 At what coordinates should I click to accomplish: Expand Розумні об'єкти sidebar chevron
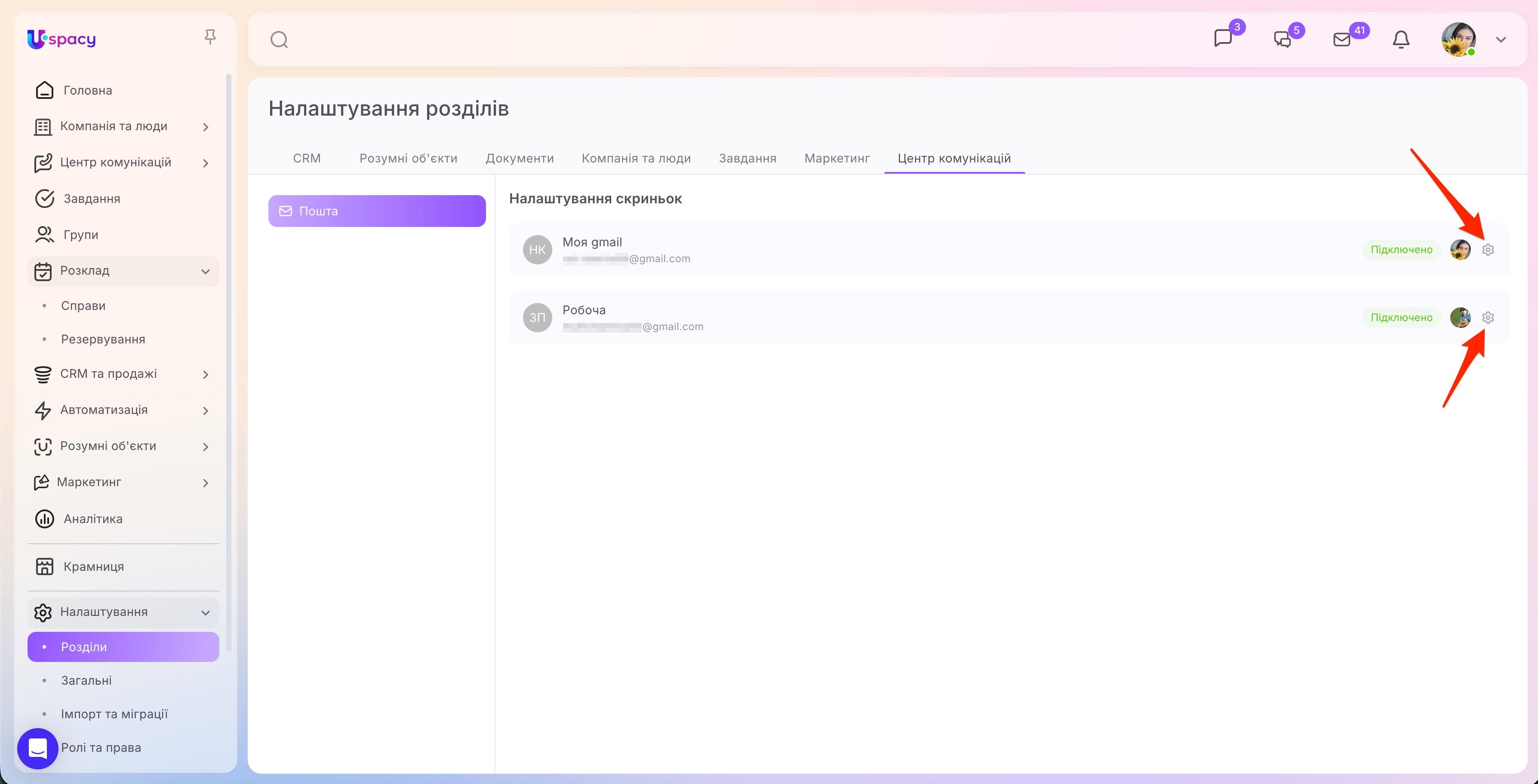click(206, 447)
